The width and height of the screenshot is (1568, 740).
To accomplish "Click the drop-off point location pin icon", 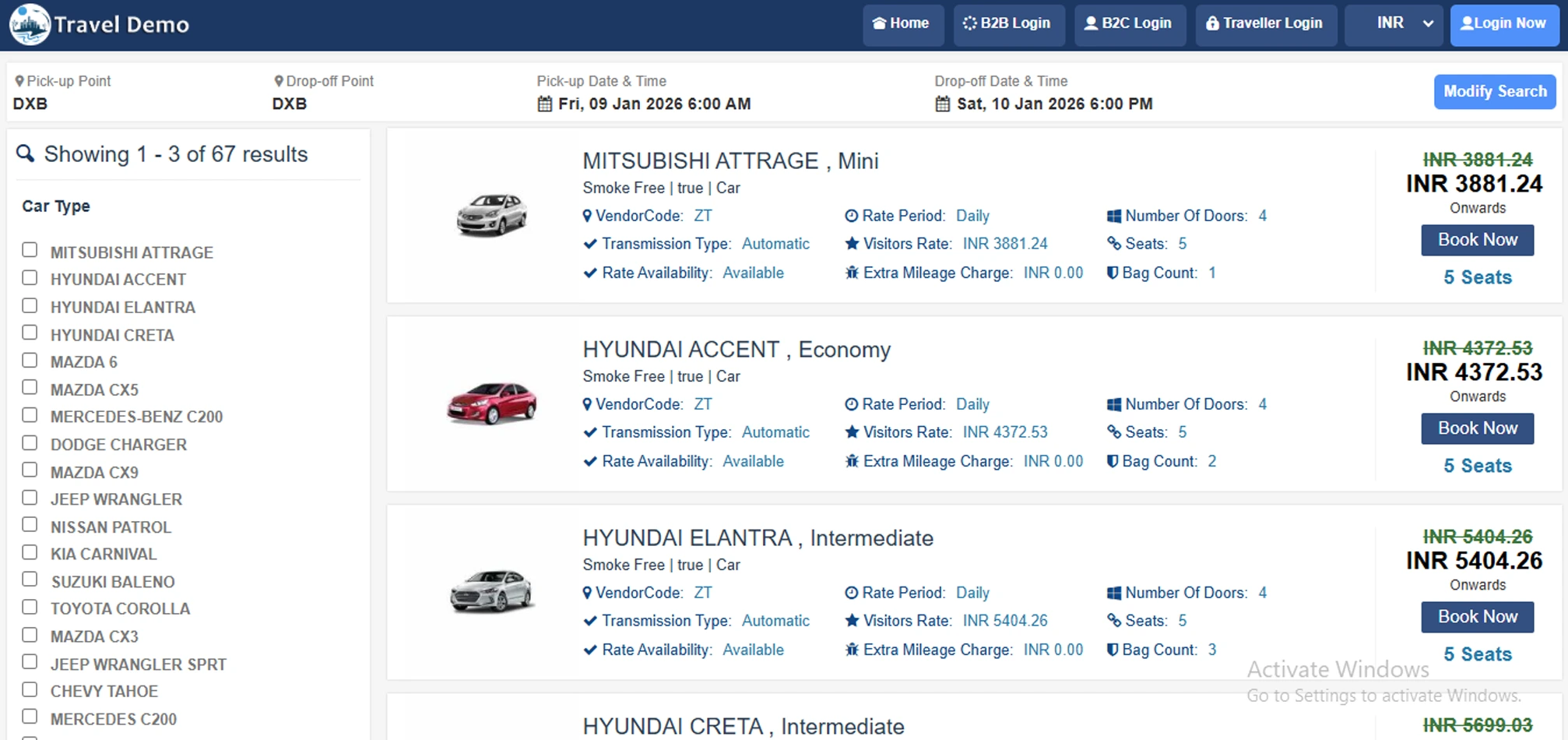I will click(x=279, y=81).
